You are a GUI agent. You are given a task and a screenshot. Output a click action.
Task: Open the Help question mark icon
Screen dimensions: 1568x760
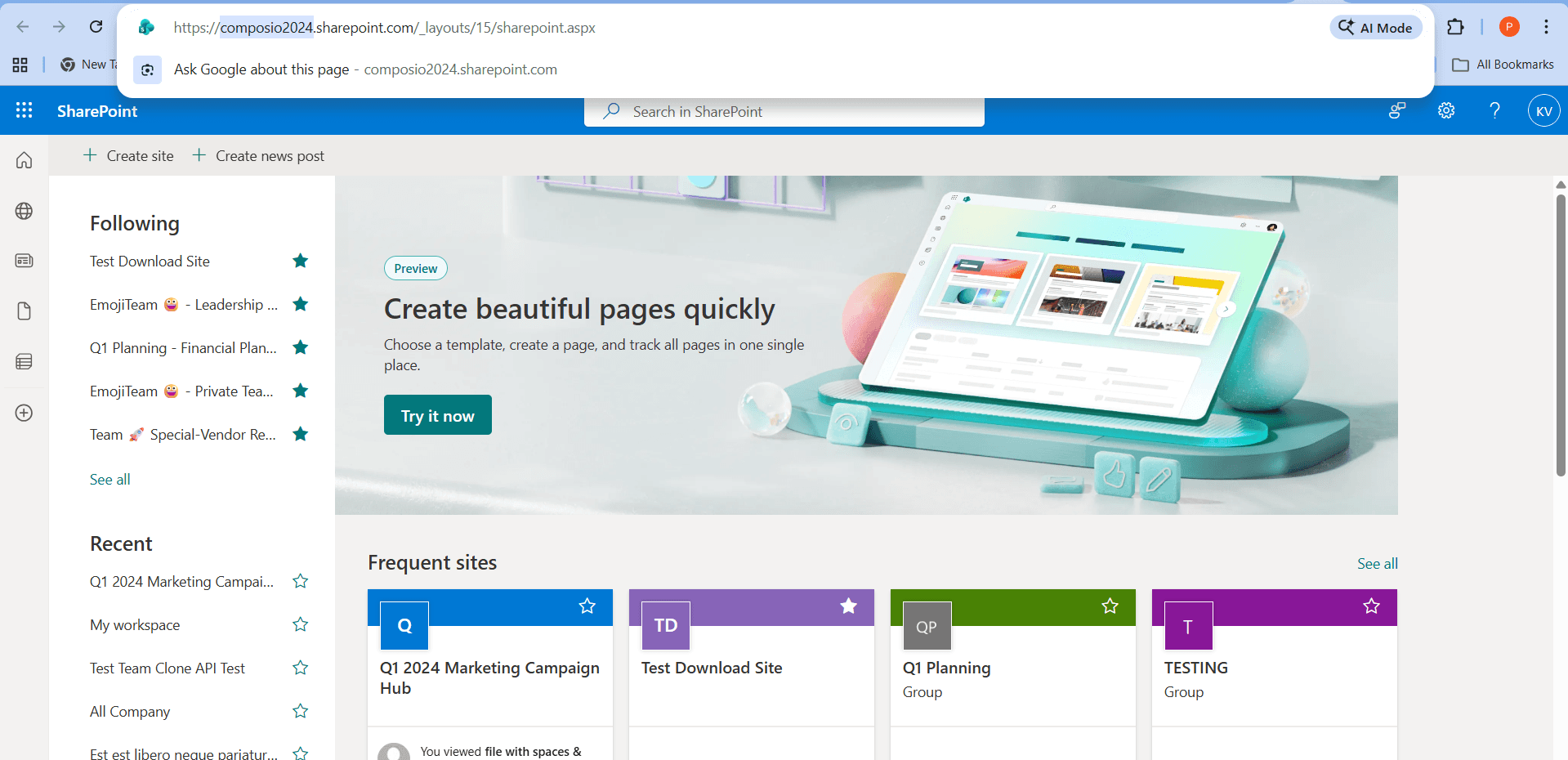[x=1494, y=110]
